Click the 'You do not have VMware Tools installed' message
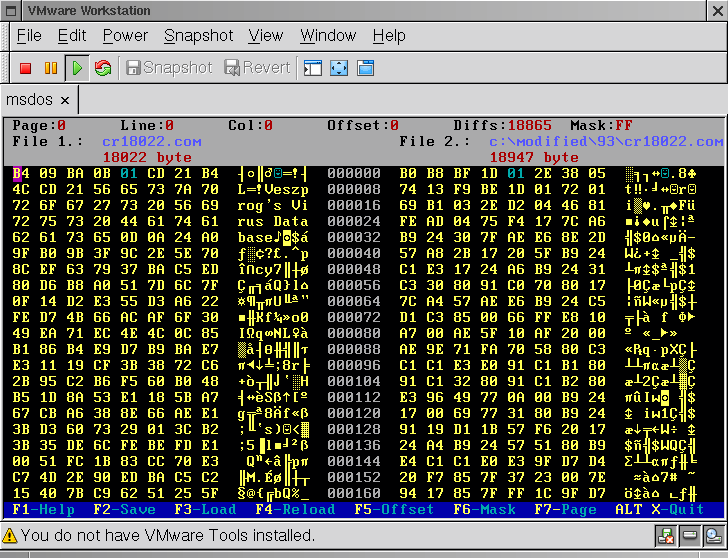Viewport: 728px width, 558px height. pyautogui.click(x=168, y=536)
